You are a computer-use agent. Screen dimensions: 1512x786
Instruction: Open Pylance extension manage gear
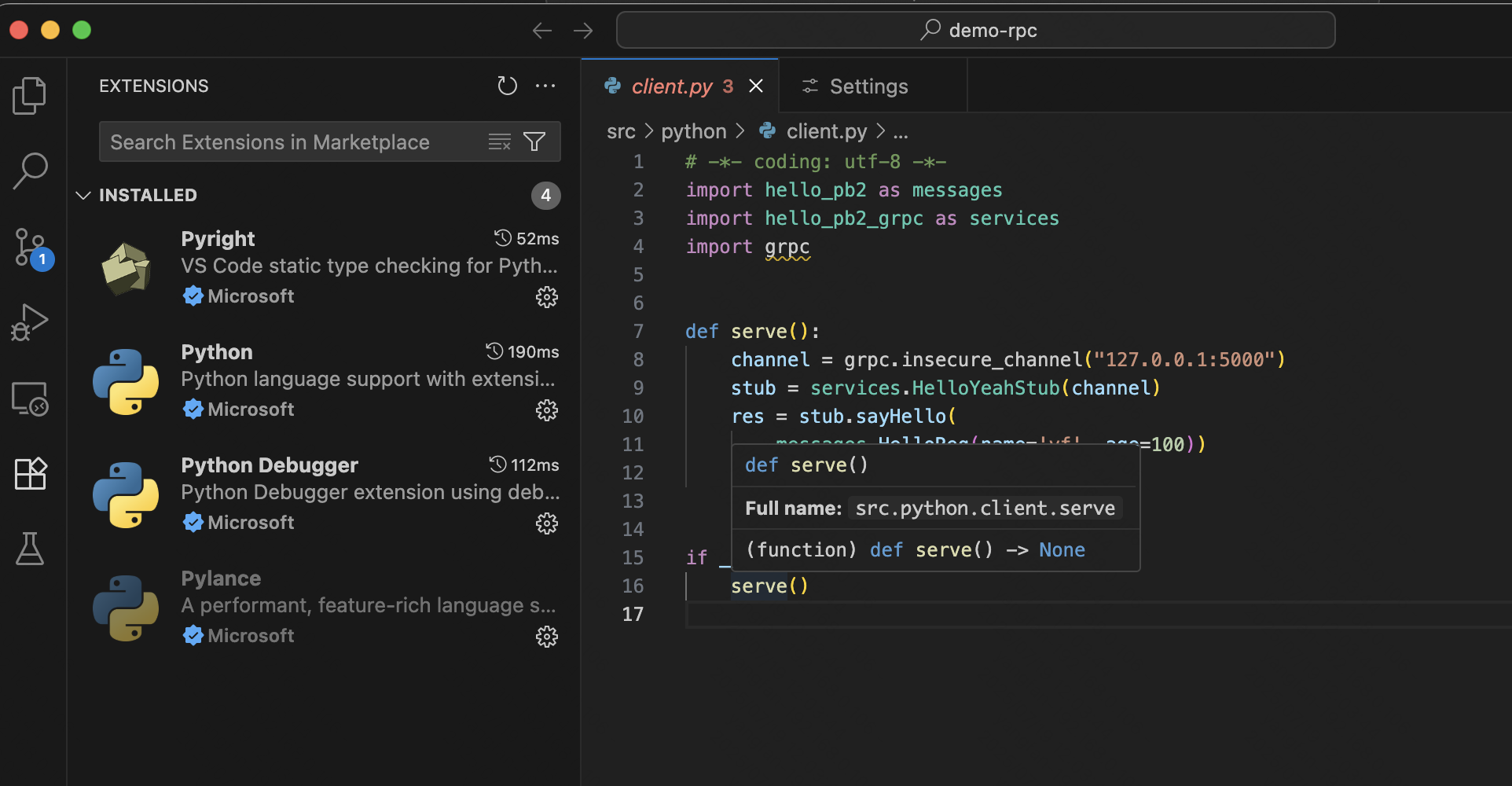[546, 637]
